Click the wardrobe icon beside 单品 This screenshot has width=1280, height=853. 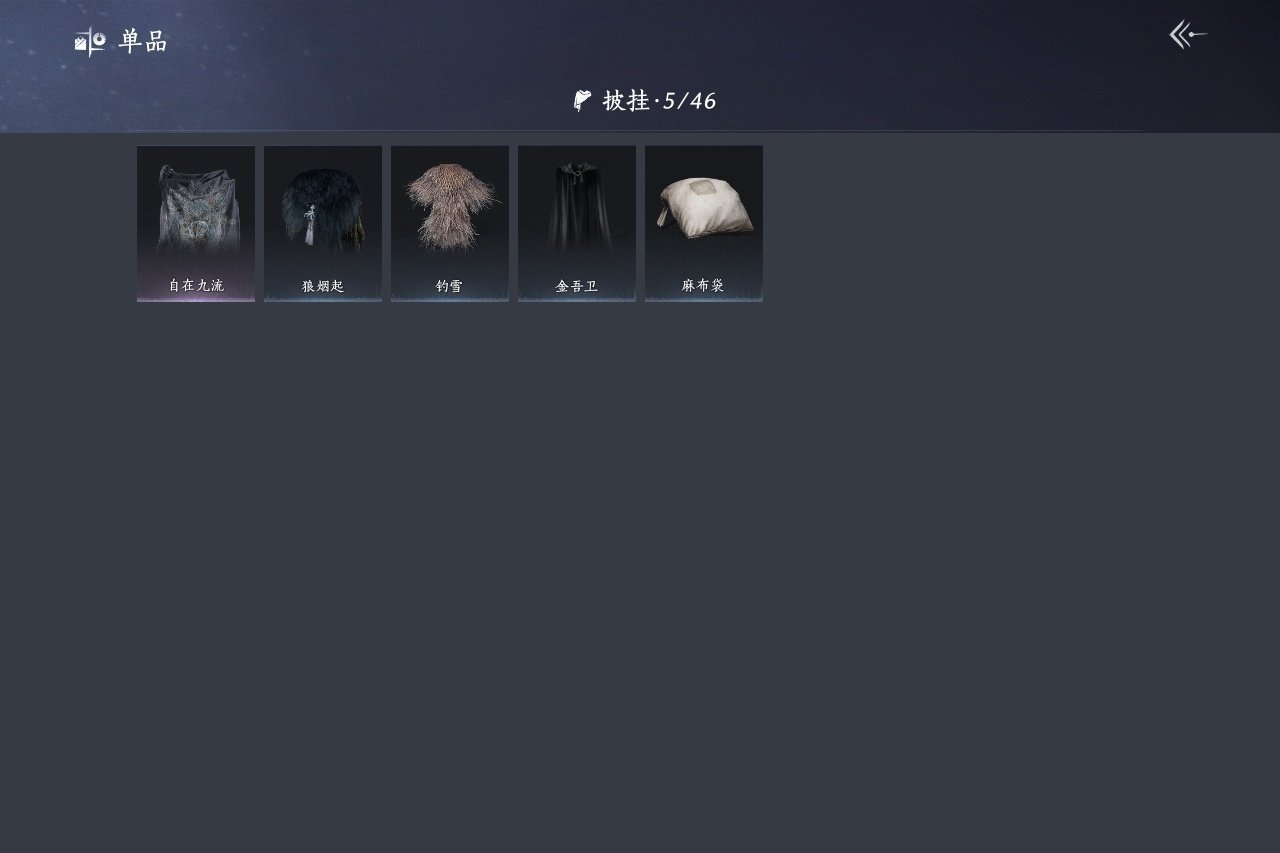pos(90,41)
